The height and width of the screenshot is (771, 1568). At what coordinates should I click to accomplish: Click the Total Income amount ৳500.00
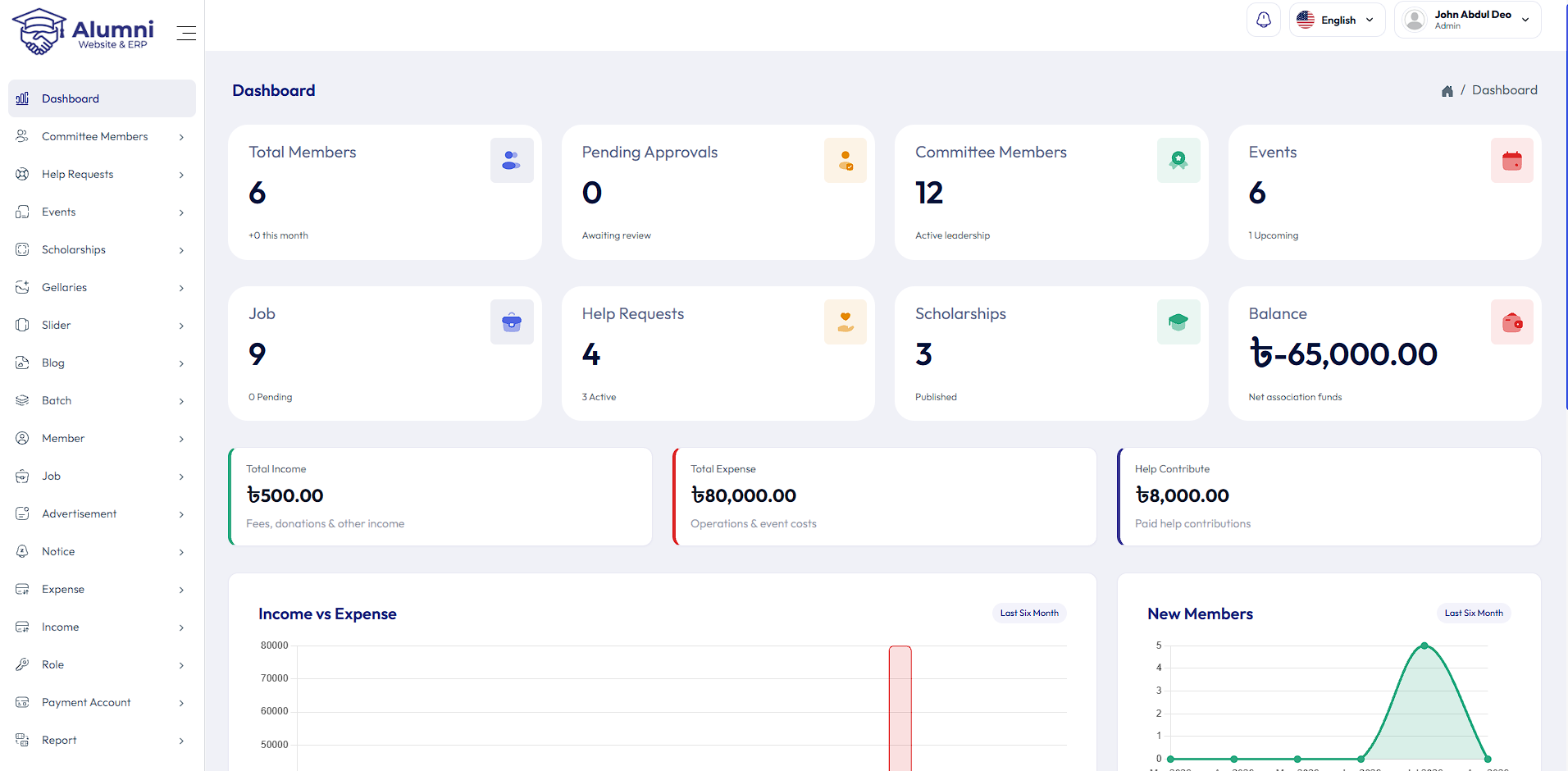coord(285,495)
